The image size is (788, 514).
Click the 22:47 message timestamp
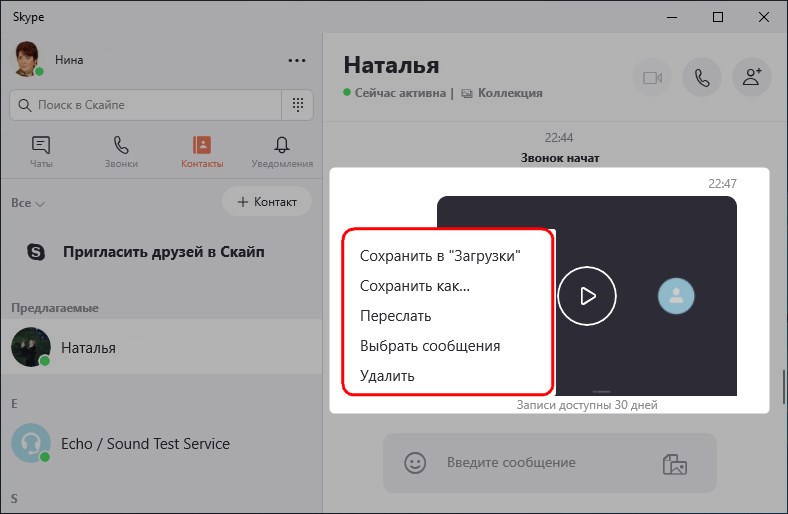(x=722, y=184)
